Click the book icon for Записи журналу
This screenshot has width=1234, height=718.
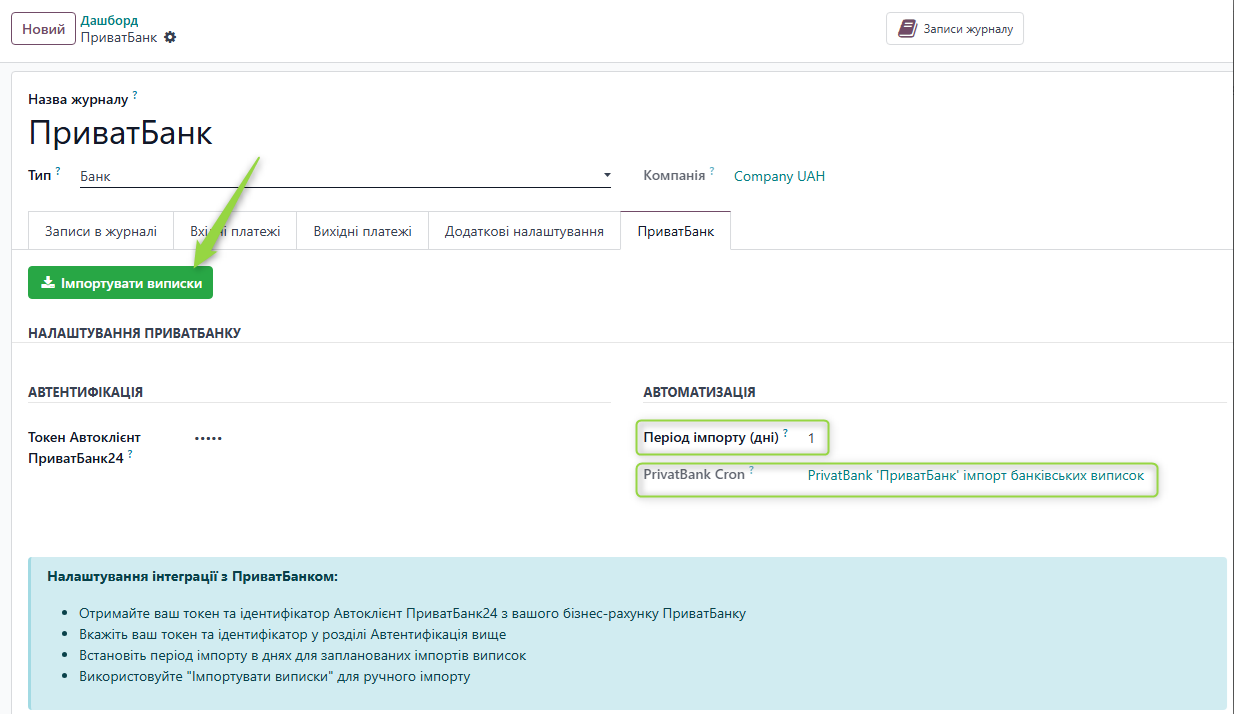click(907, 29)
